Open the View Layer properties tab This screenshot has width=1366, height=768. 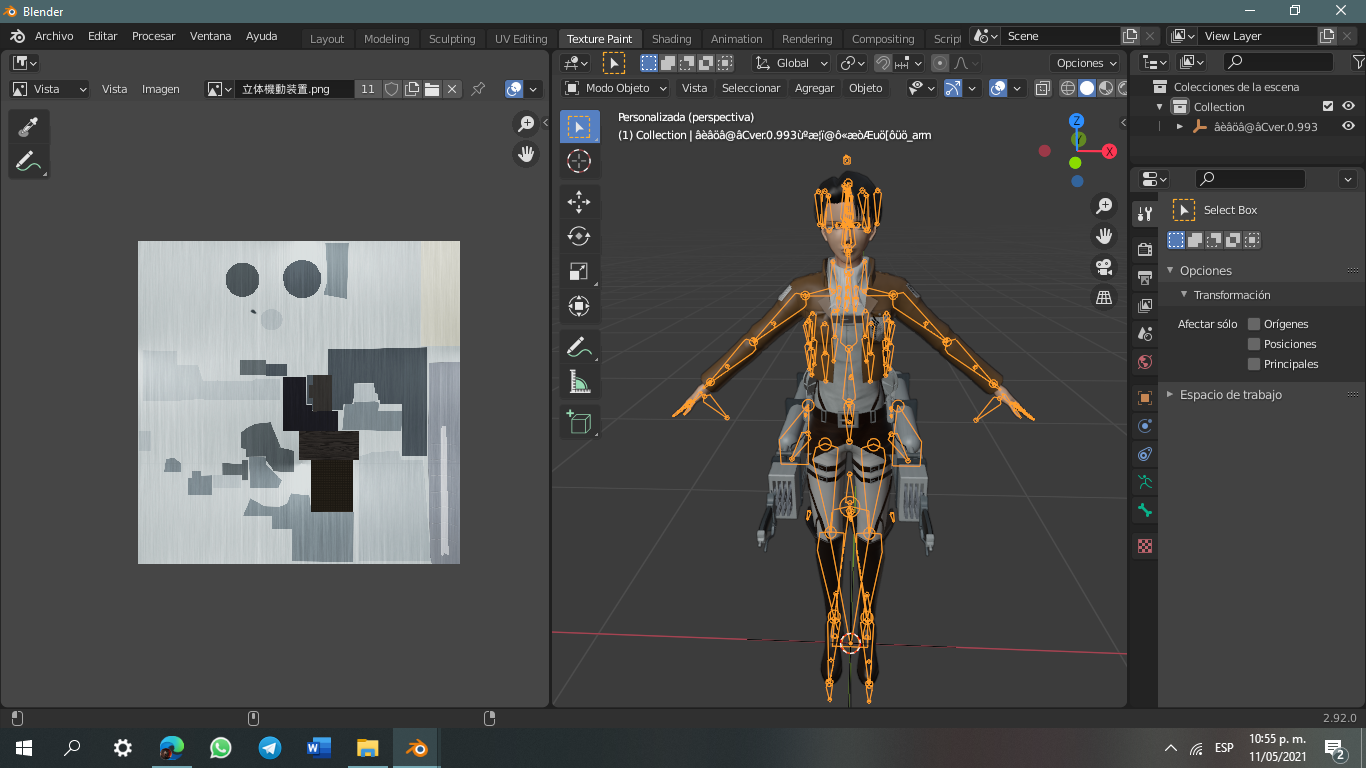point(1145,305)
